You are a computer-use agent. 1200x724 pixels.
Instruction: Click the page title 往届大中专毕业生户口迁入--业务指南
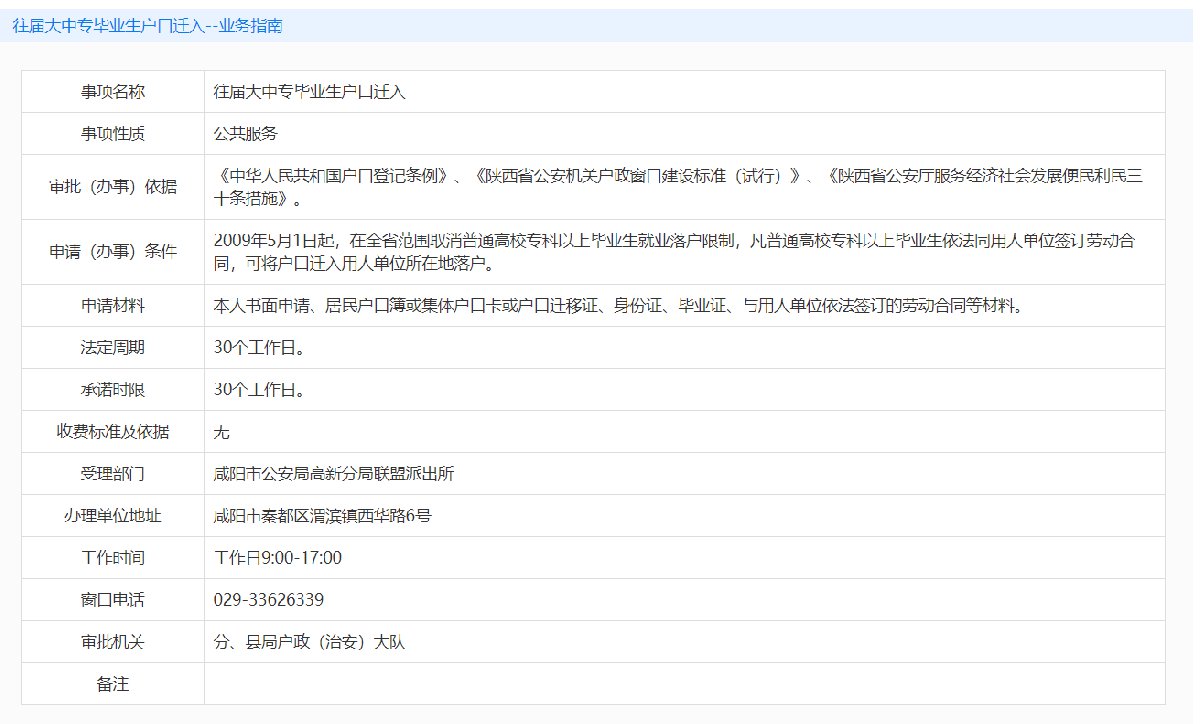[147, 26]
